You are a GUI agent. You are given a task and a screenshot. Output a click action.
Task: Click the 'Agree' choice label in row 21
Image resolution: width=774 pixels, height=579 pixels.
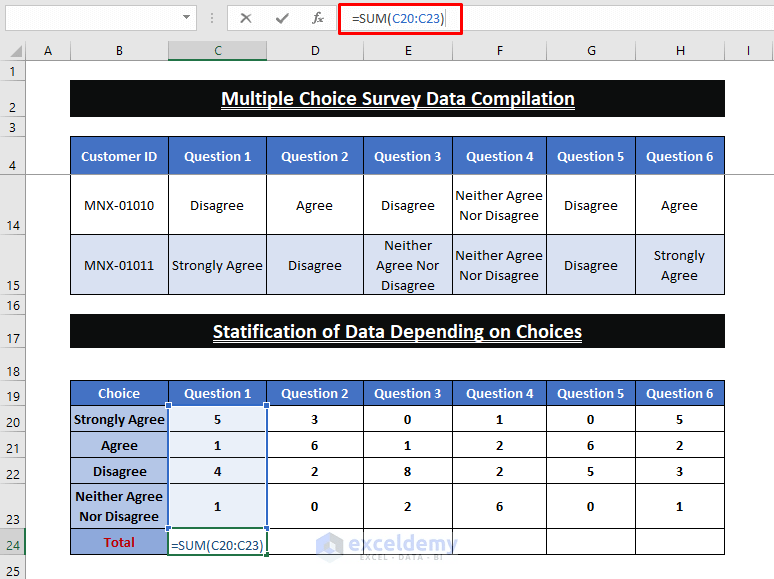119,445
